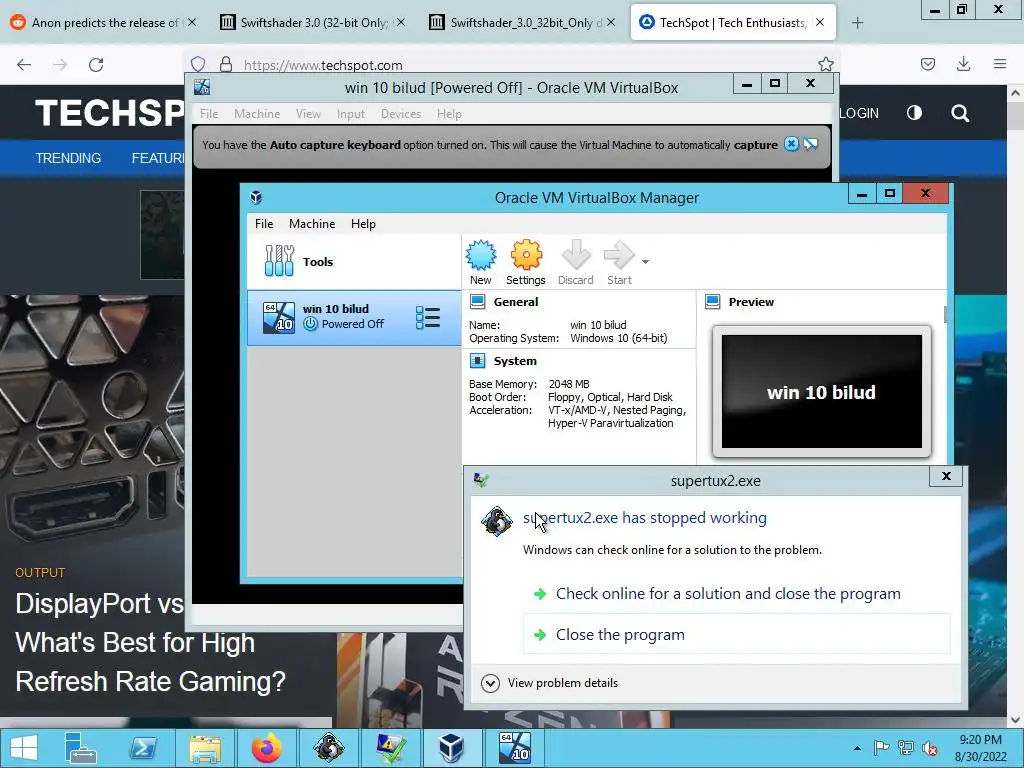Viewport: 1024px width, 768px height.
Task: Close the supertux2.exe error dialog
Action: (x=946, y=476)
